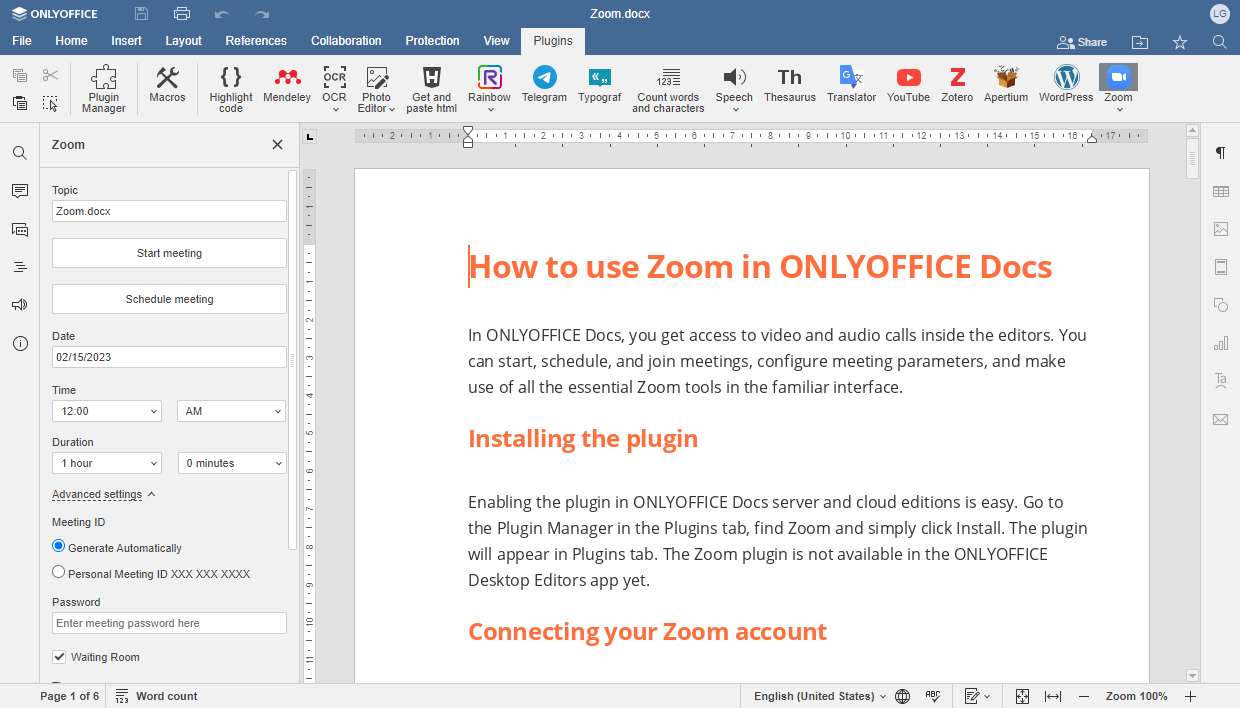Toggle the Waiting Room checkbox
Screen dimensions: 1240x708
59,657
